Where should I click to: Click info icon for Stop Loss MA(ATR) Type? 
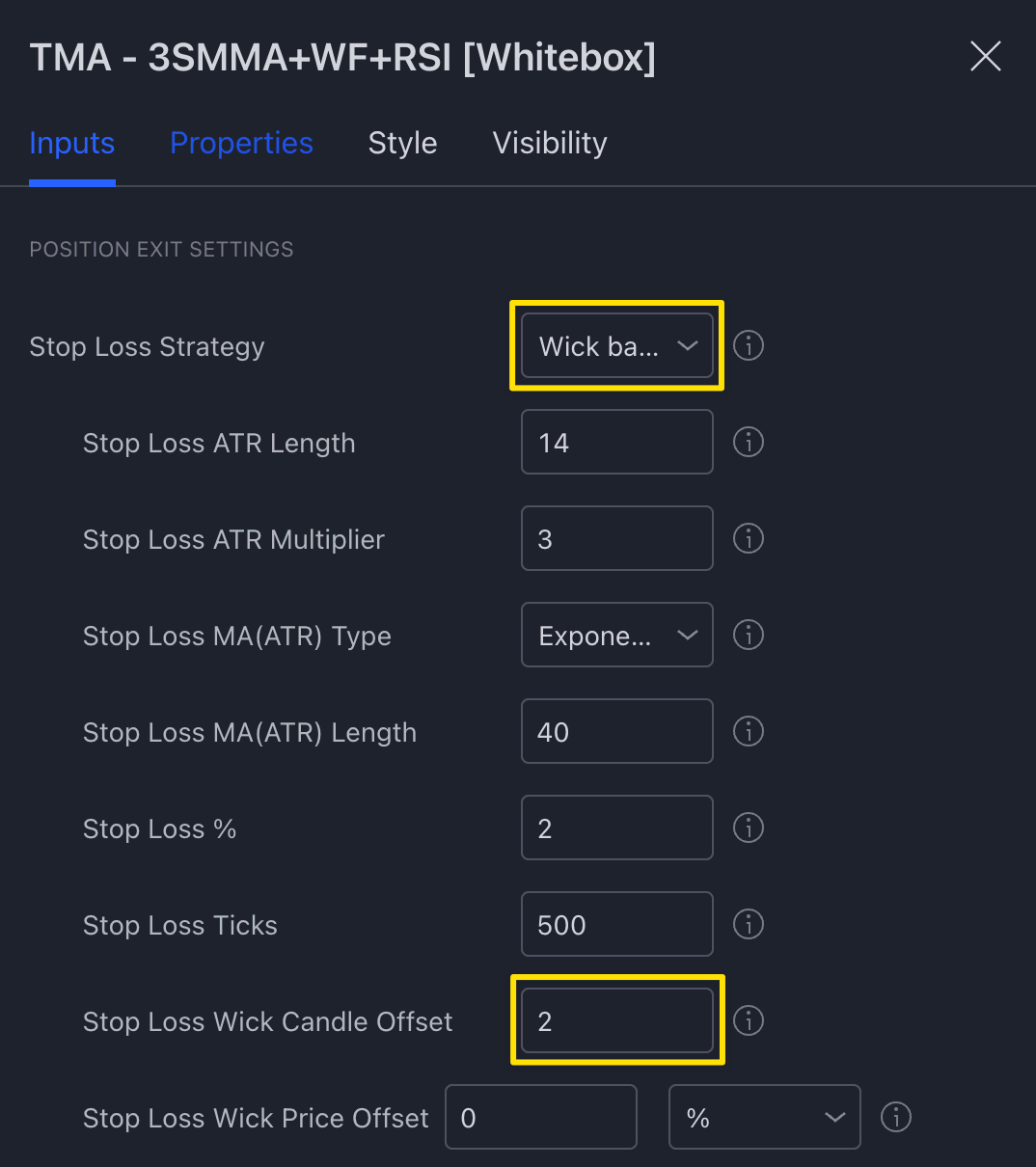pyautogui.click(x=749, y=635)
